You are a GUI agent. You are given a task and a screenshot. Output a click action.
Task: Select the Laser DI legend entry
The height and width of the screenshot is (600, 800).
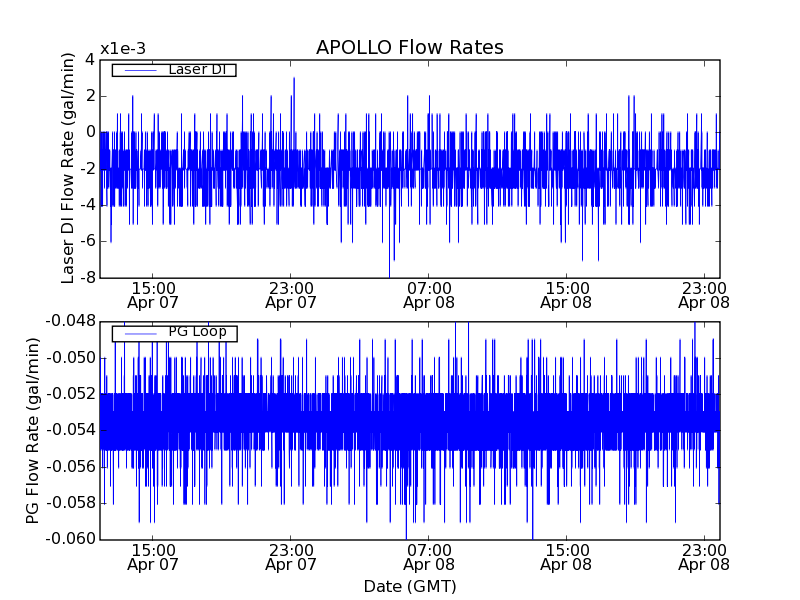point(174,69)
